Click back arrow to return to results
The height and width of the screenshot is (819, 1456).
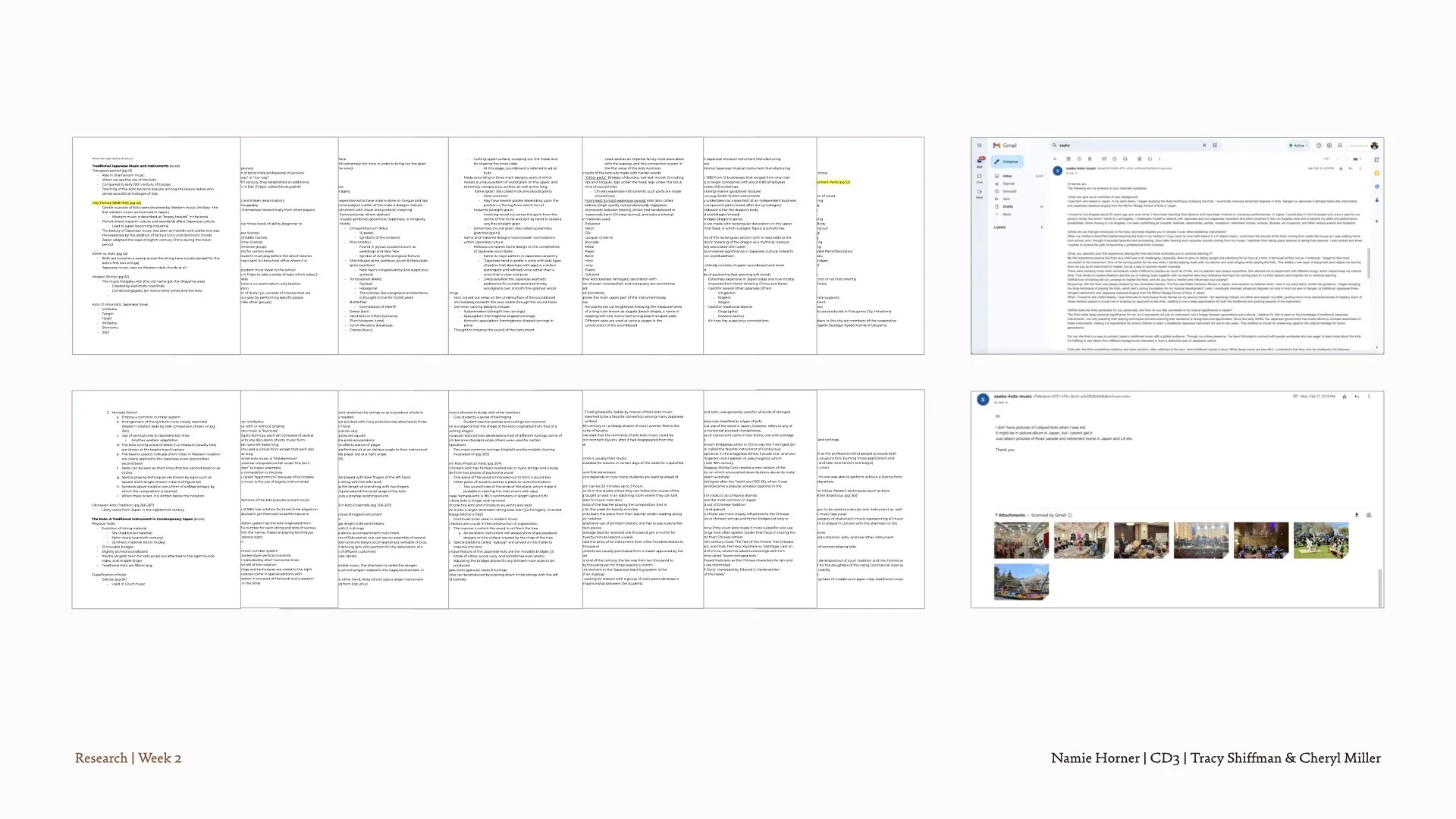coord(1056,158)
